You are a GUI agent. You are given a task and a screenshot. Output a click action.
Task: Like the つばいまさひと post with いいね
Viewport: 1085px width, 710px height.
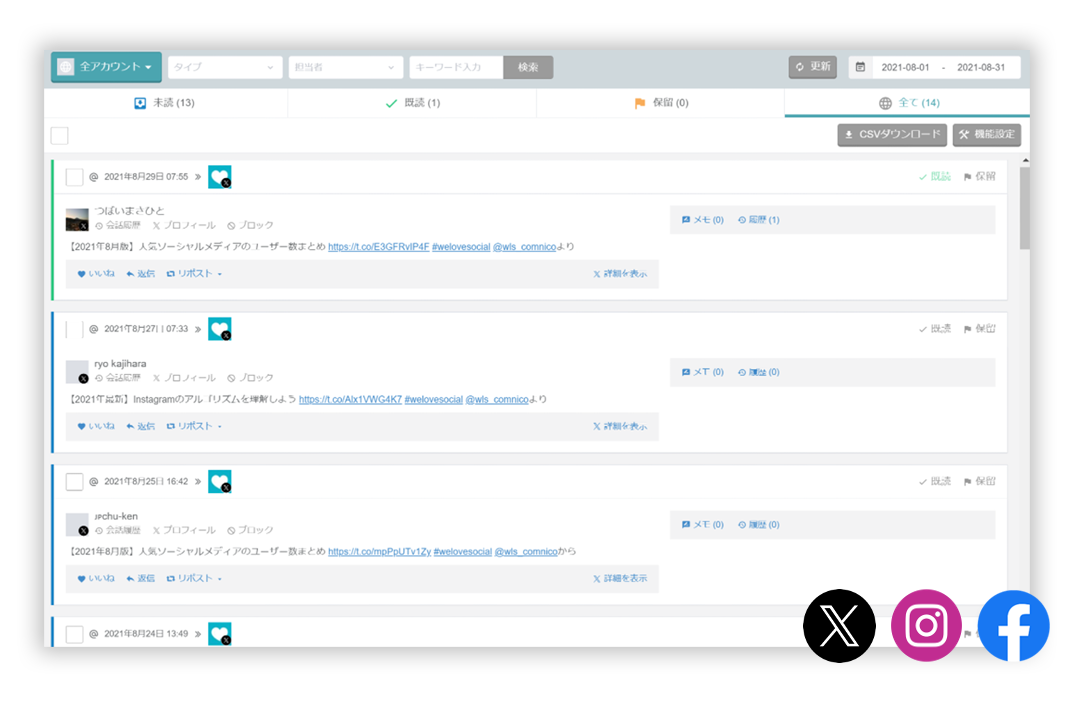[96, 274]
